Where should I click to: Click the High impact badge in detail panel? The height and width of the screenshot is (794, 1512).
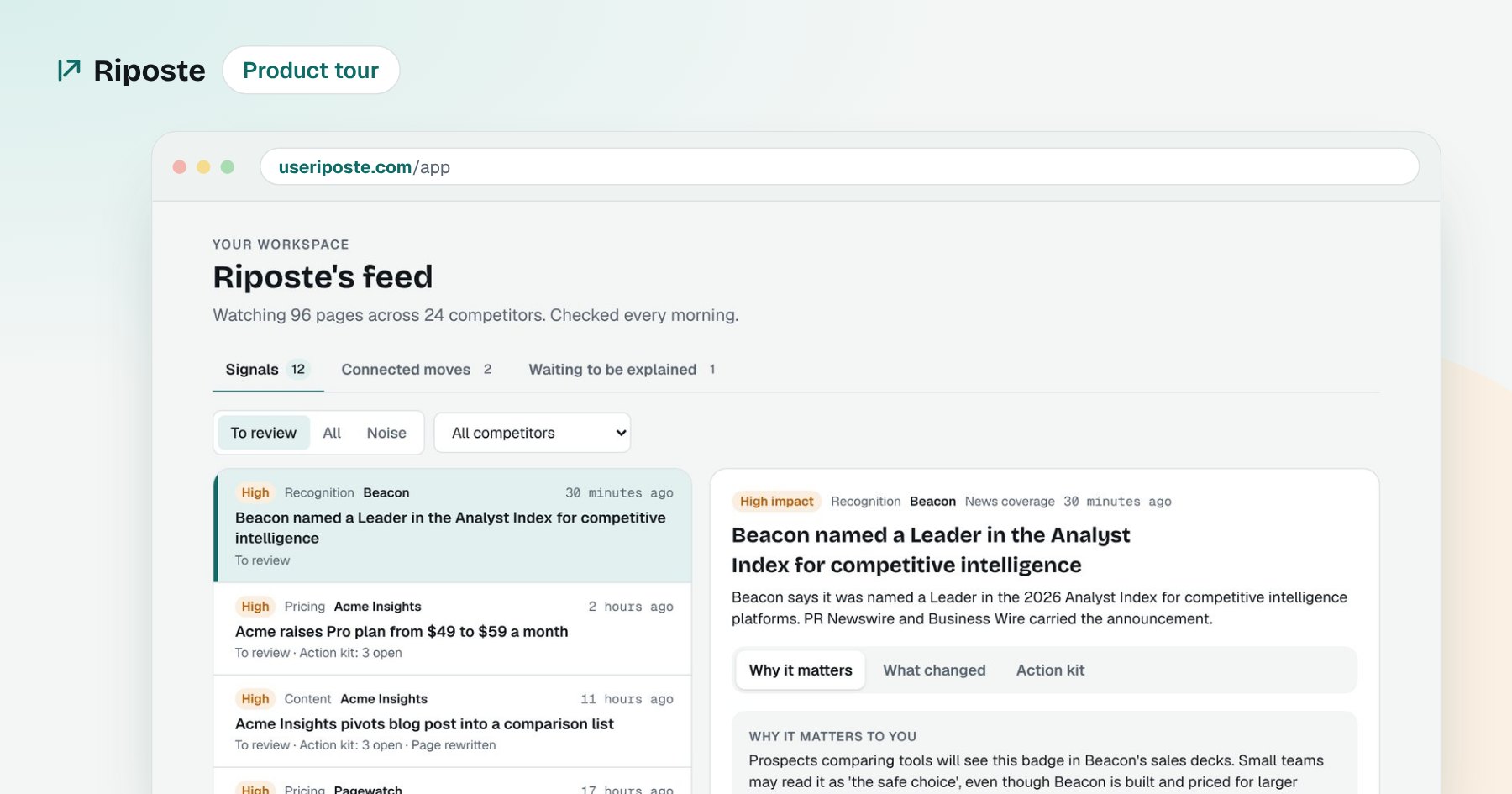(776, 502)
